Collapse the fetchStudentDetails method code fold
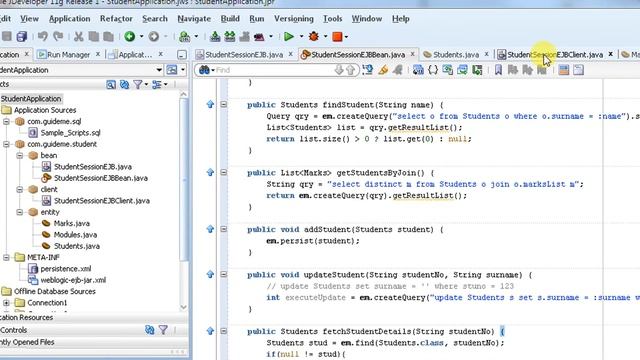Screen dimensions: 640x360 coord(224,331)
